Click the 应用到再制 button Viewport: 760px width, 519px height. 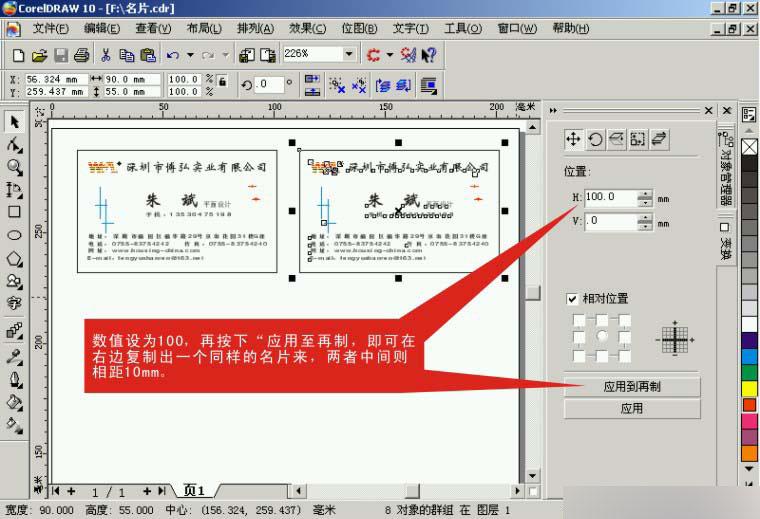632,386
